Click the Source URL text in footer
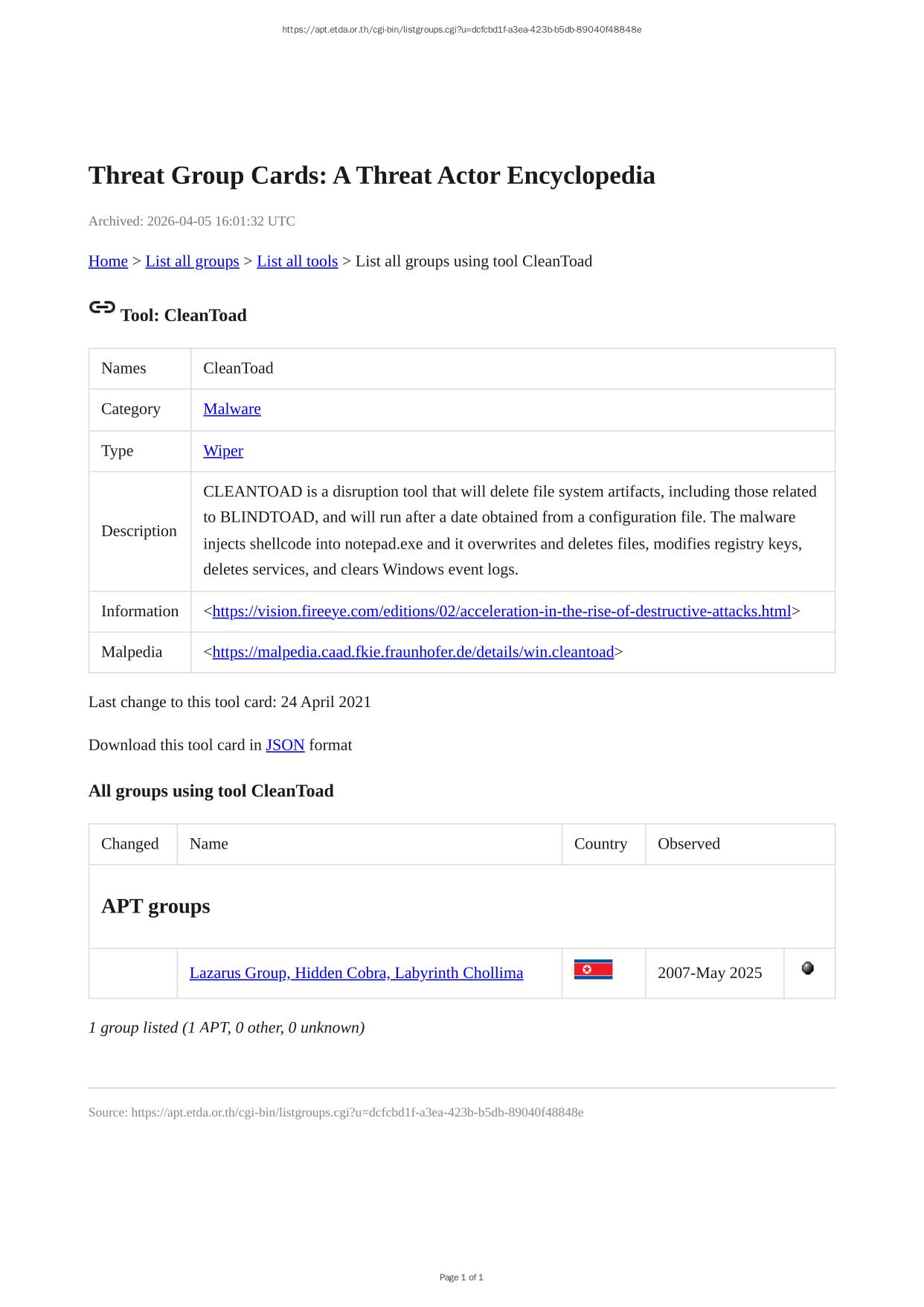 point(336,1112)
